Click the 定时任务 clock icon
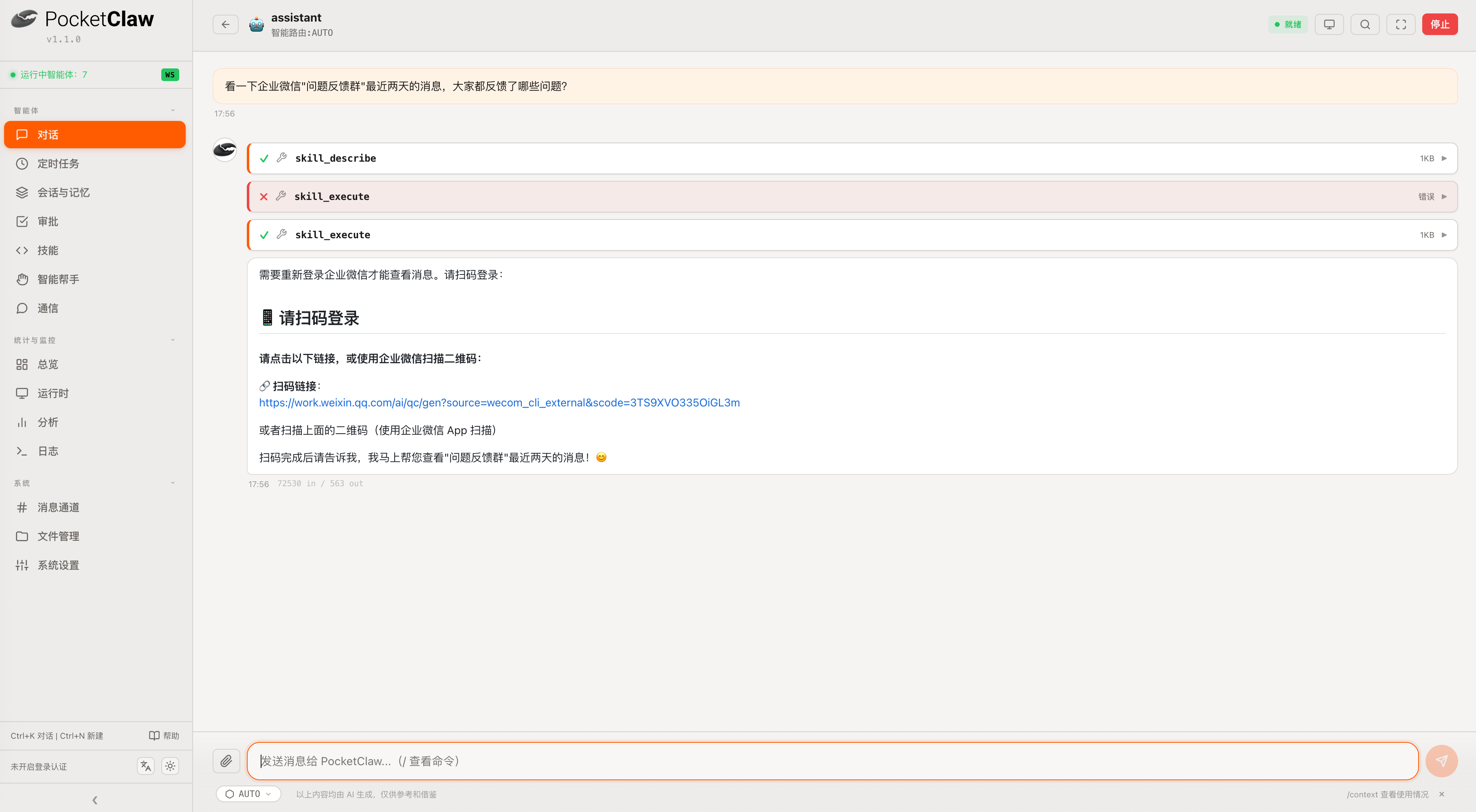The image size is (1476, 812). (x=22, y=164)
